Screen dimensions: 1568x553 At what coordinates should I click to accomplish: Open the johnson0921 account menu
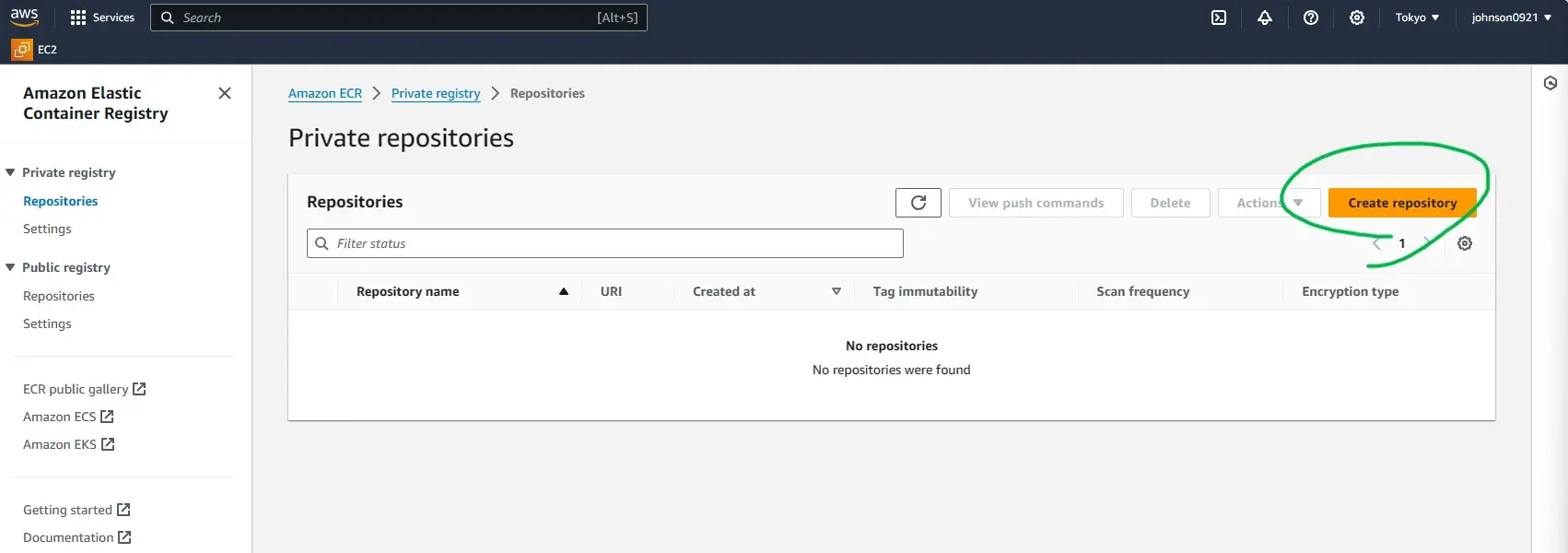click(x=1511, y=18)
